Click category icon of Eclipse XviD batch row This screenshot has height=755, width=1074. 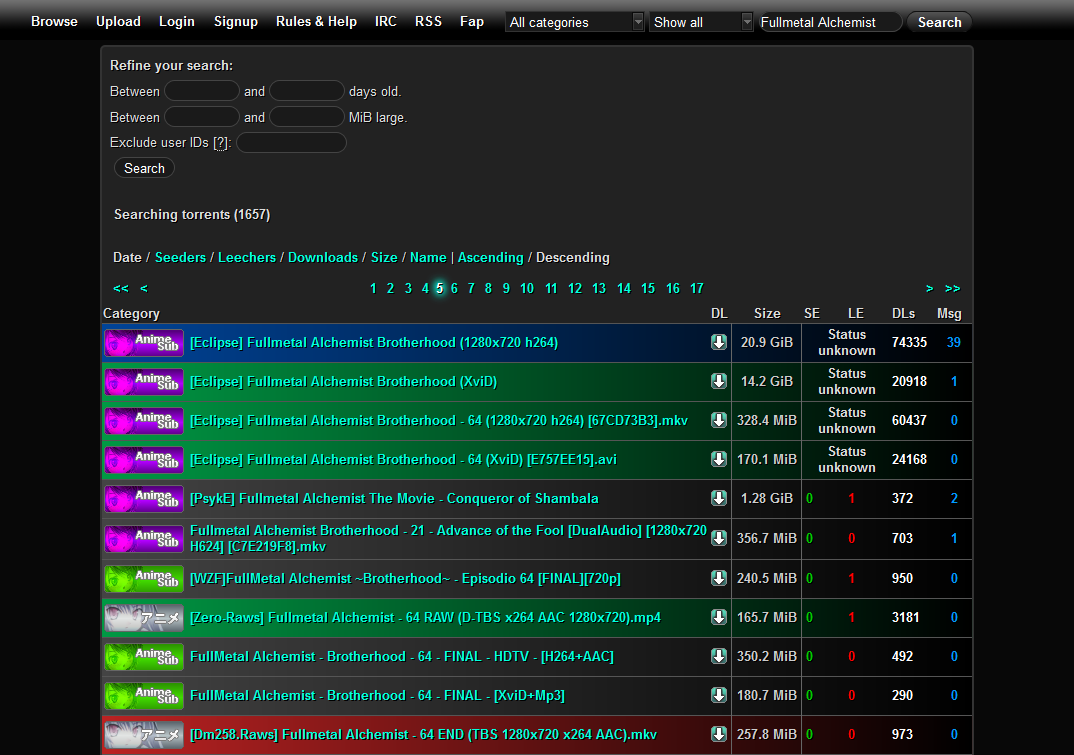click(144, 382)
